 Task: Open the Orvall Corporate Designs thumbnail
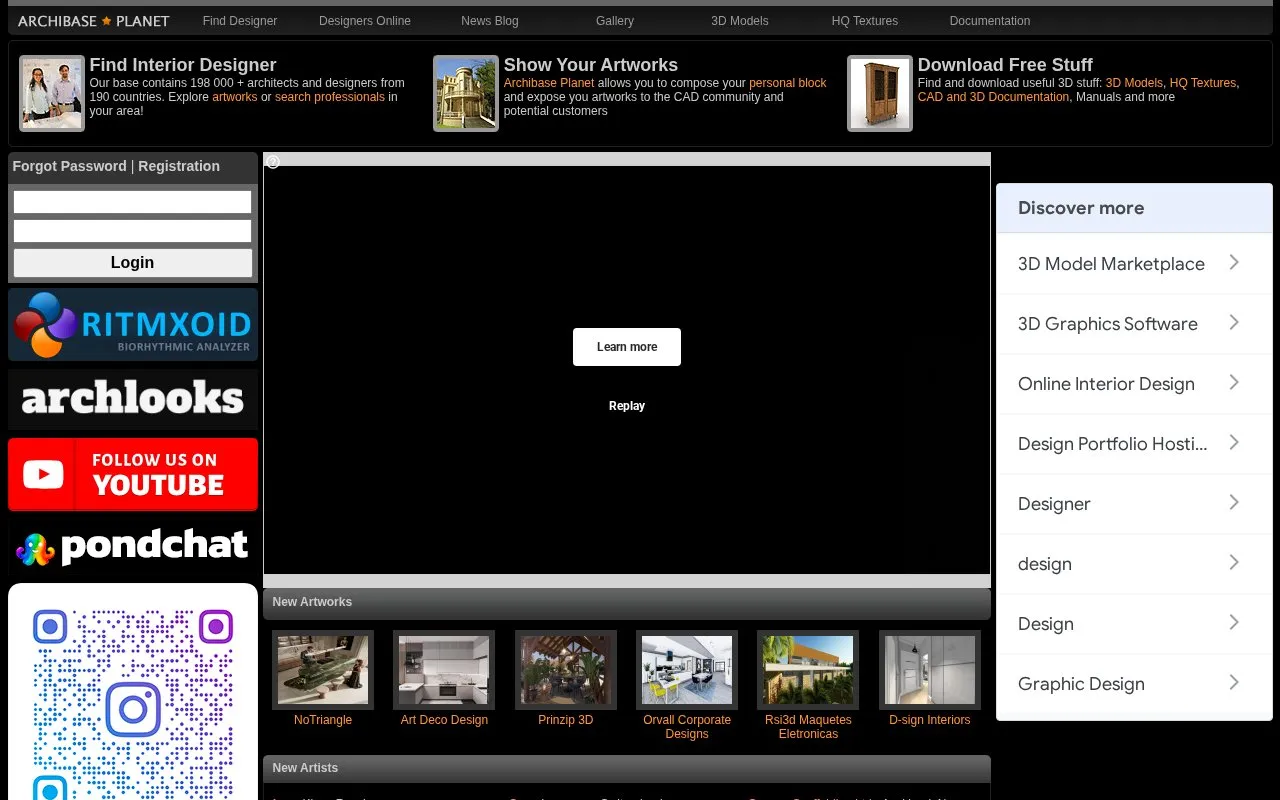click(x=687, y=670)
